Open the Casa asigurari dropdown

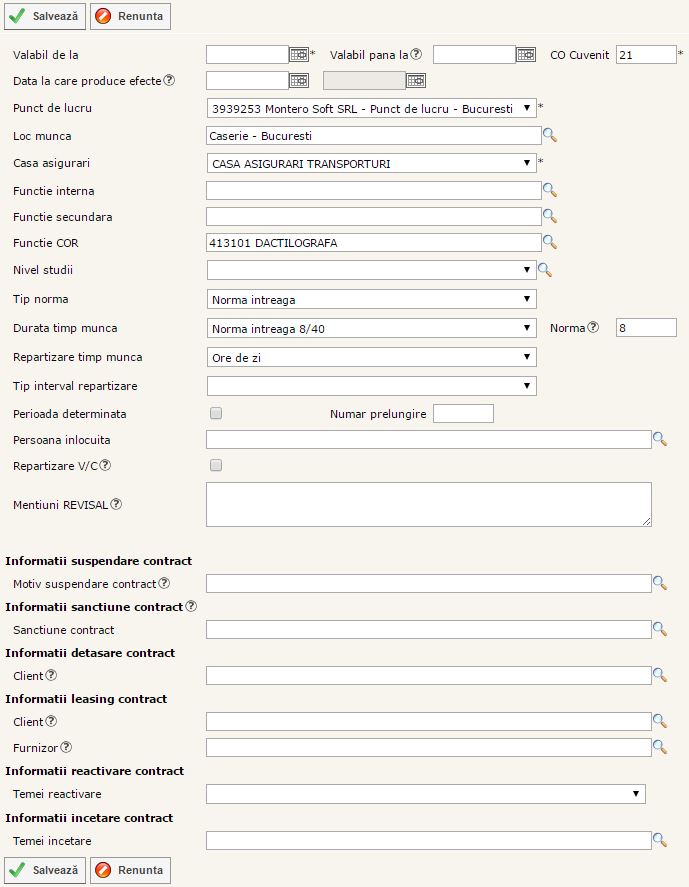pos(371,163)
